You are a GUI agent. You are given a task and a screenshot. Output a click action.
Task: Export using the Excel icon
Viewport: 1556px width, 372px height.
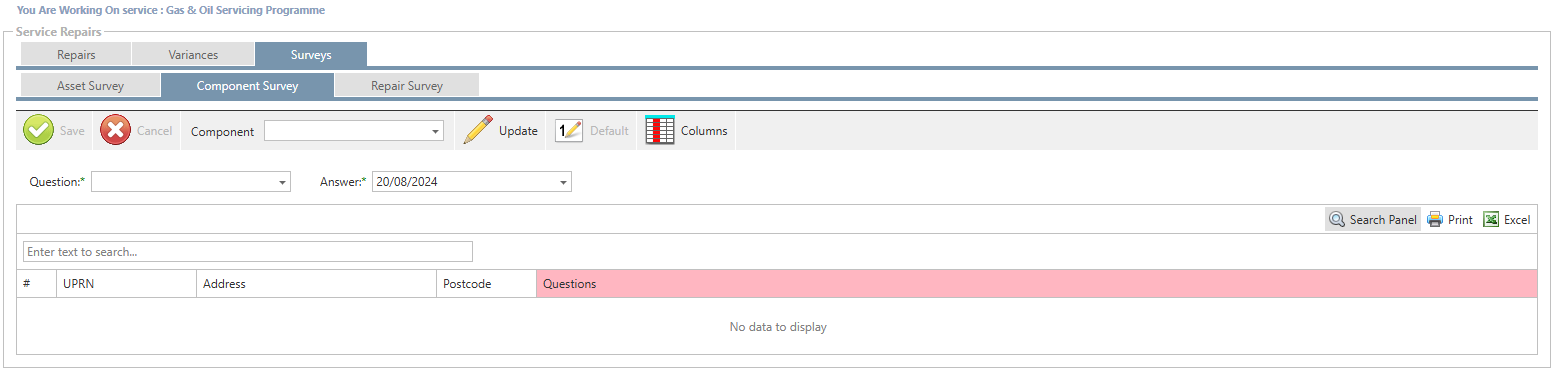click(x=1491, y=220)
